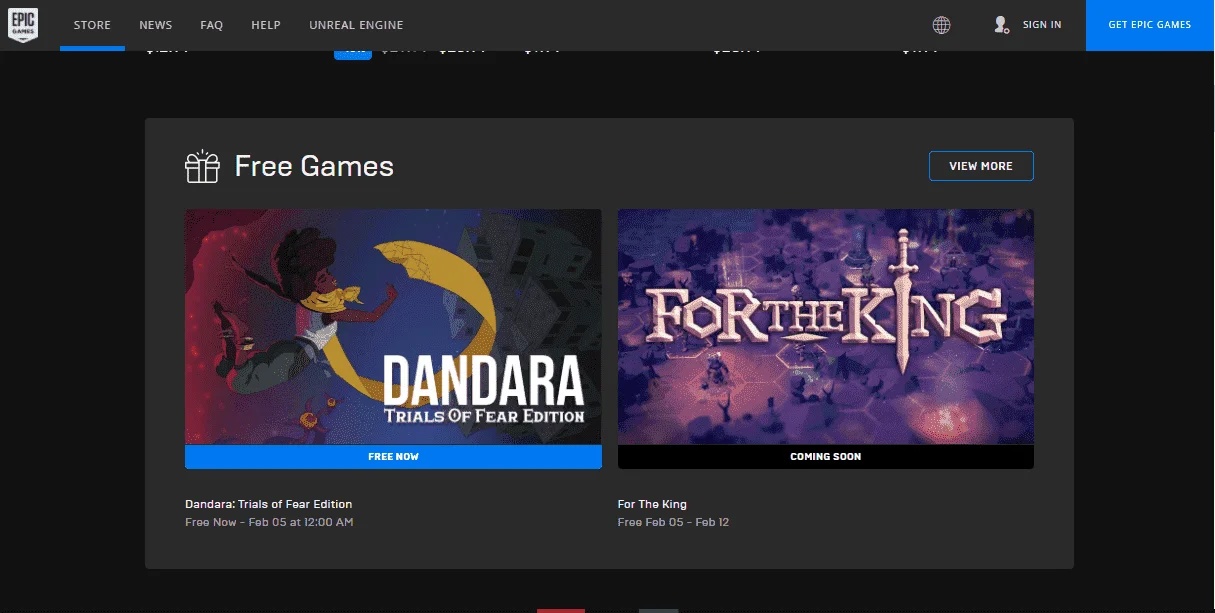Viewport: 1215px width, 613px height.
Task: Open the language globe icon
Action: click(941, 25)
